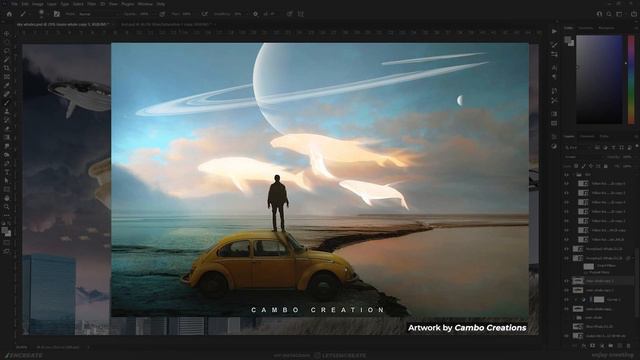
Task: Toggle Quick Mask mode
Action: coord(7,243)
